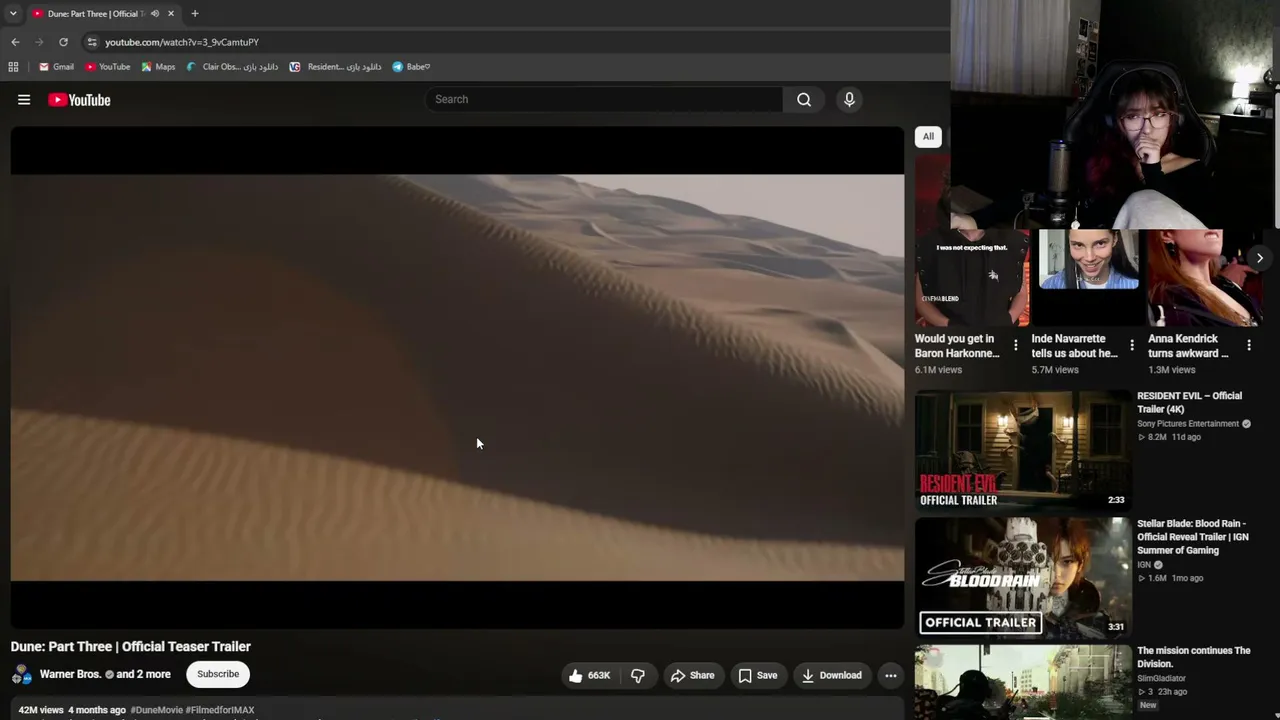This screenshot has height=720, width=1280.
Task: Mute the Dune tab audio indicator
Action: point(154,14)
